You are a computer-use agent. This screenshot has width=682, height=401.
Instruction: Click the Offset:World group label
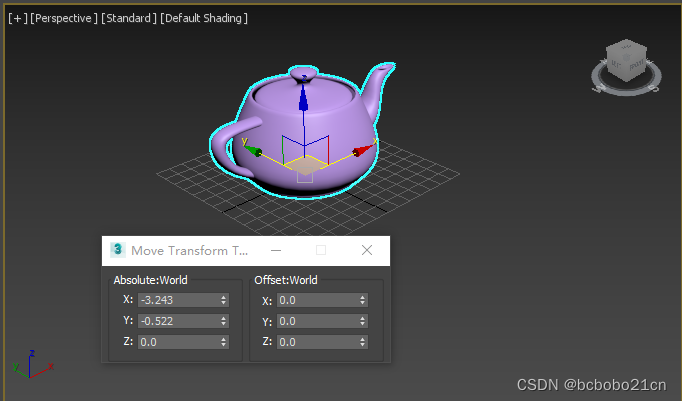[286, 280]
